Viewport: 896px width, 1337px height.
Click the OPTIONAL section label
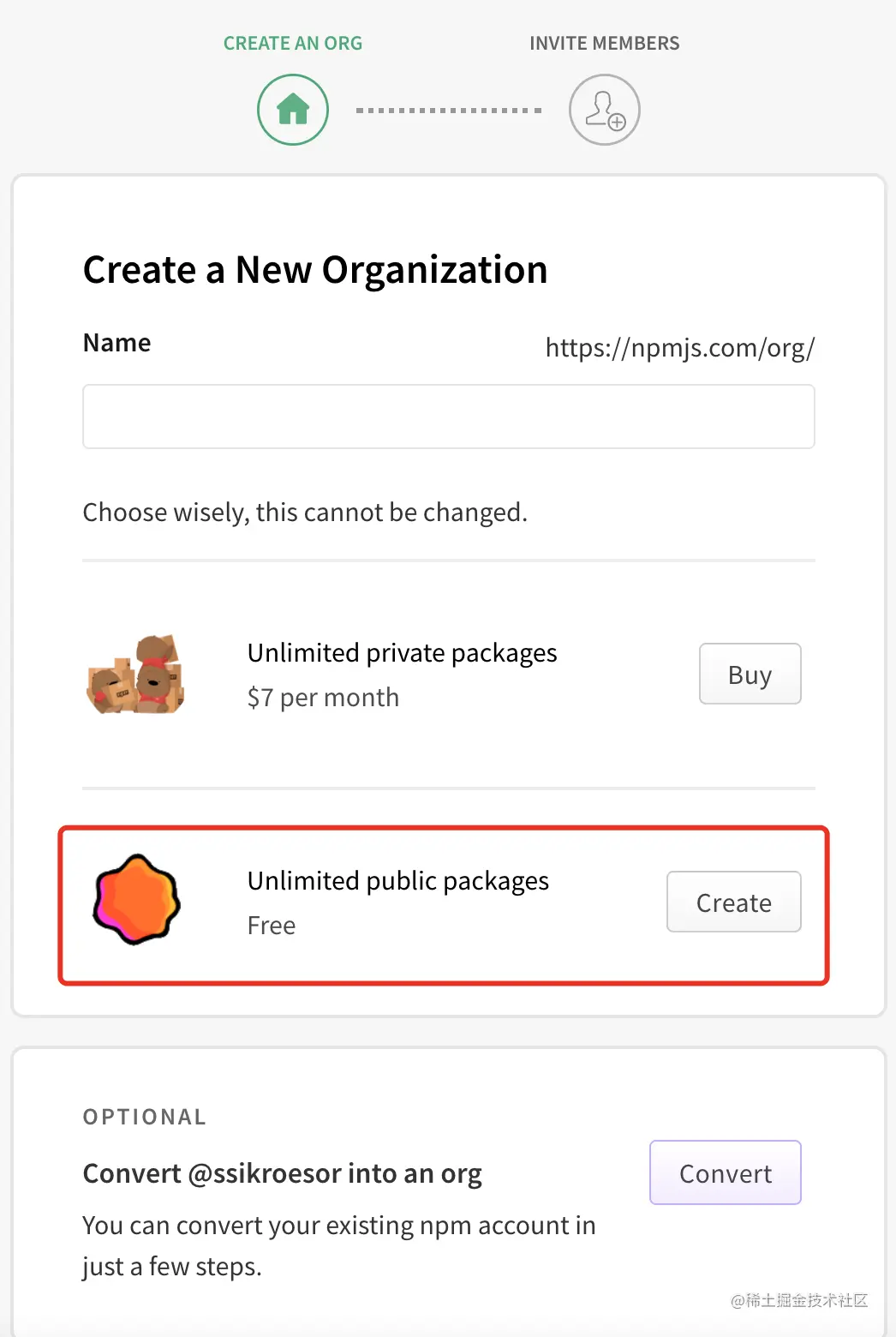click(144, 1117)
